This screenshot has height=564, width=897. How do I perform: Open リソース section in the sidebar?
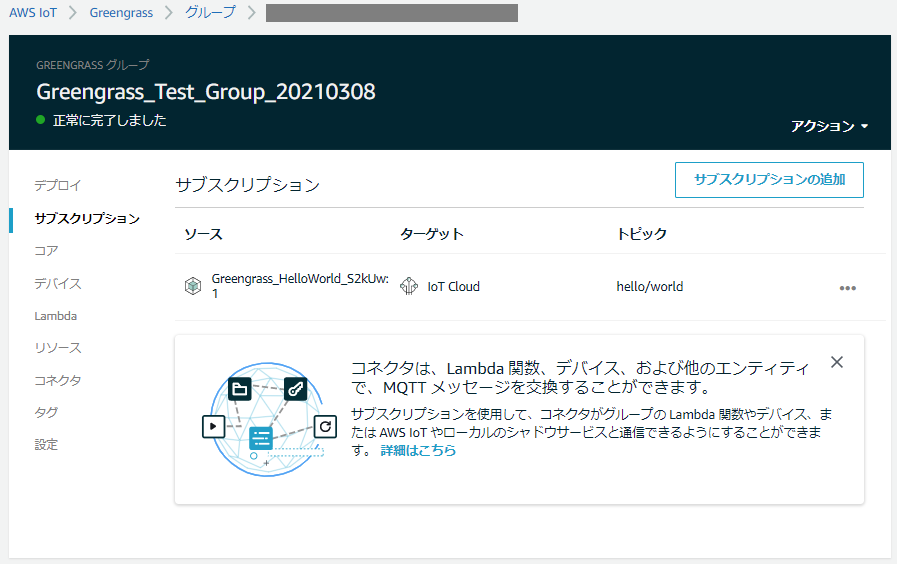57,348
